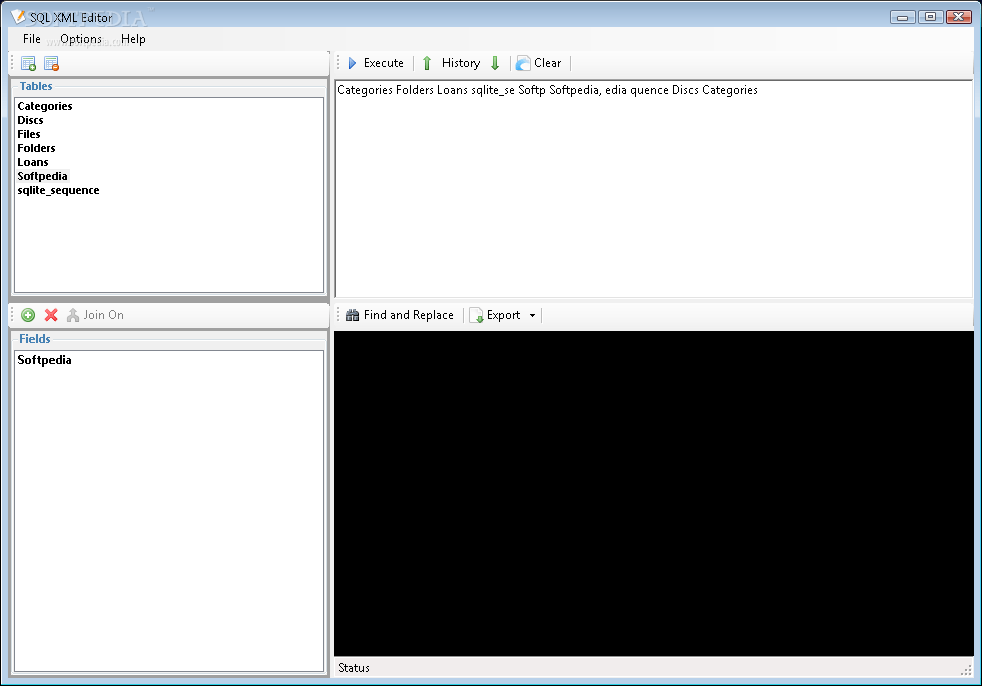This screenshot has height=686, width=982.
Task: Click the Export button text
Action: click(504, 315)
